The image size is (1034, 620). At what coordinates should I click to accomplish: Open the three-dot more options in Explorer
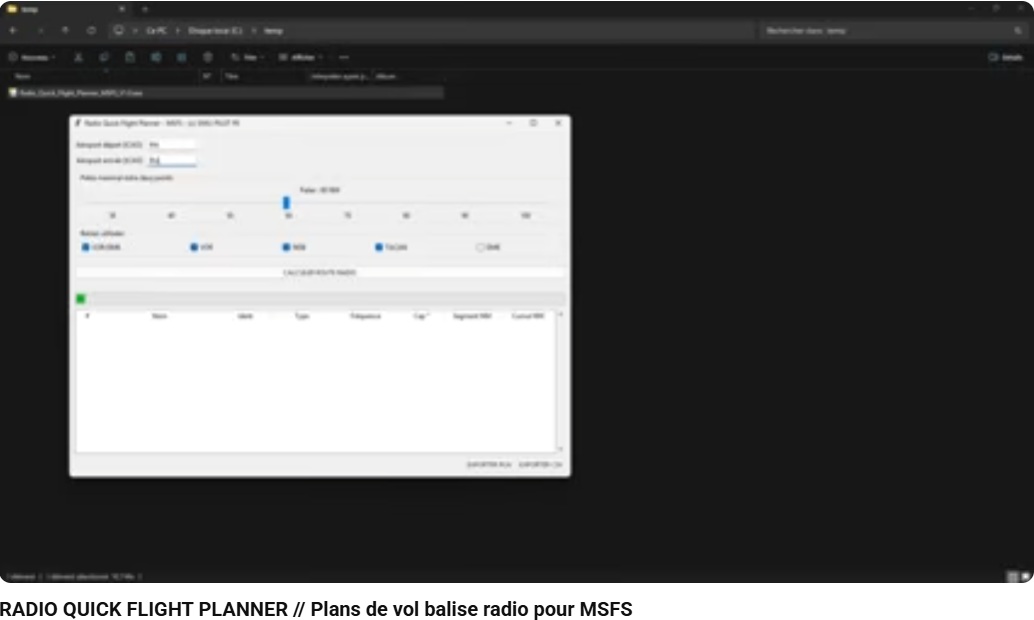pyautogui.click(x=344, y=57)
